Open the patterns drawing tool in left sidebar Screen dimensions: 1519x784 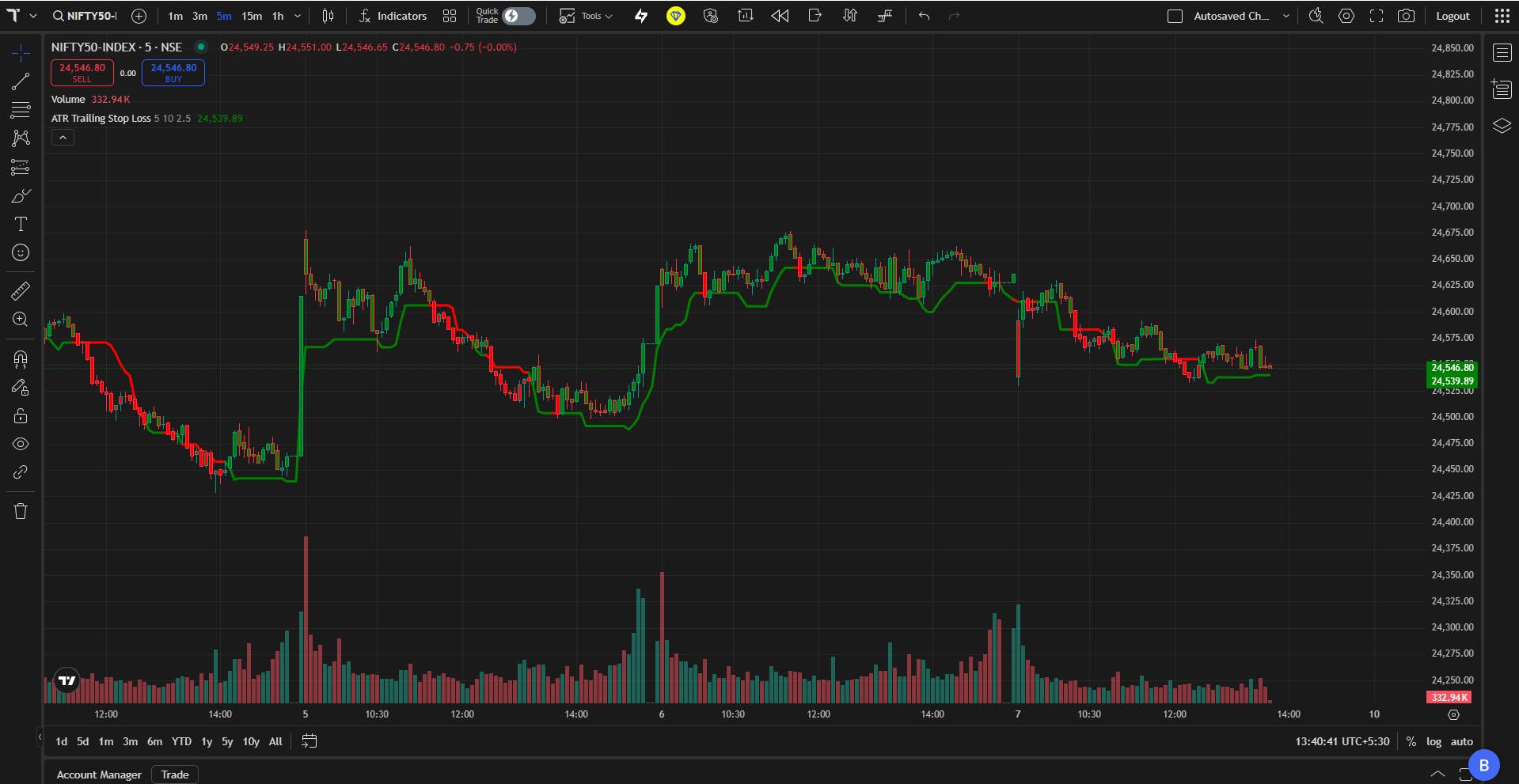(21, 138)
